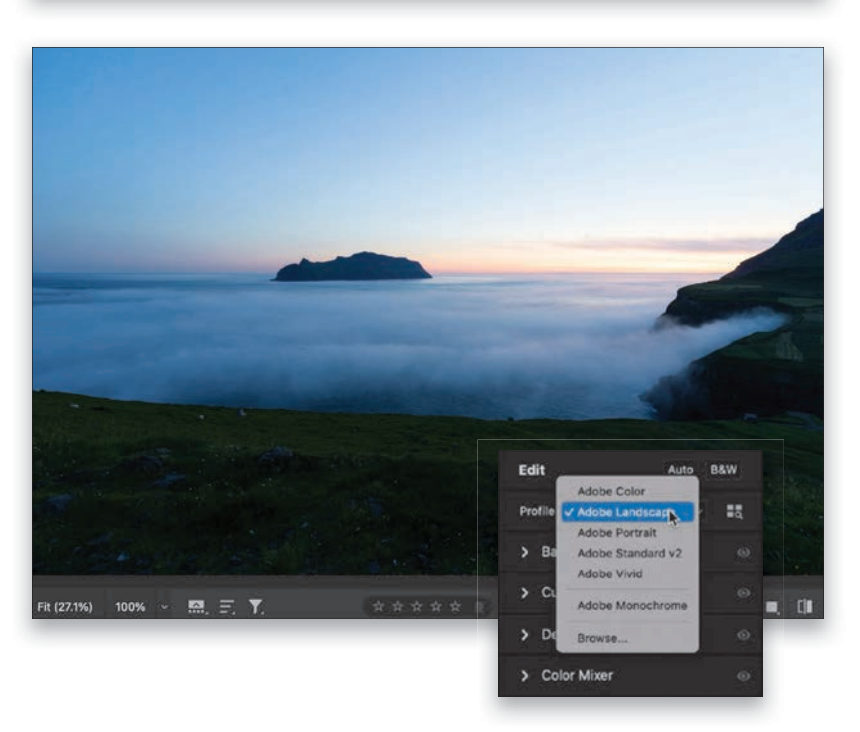Image resolution: width=860 pixels, height=732 pixels.
Task: Click the Auto button
Action: 680,469
